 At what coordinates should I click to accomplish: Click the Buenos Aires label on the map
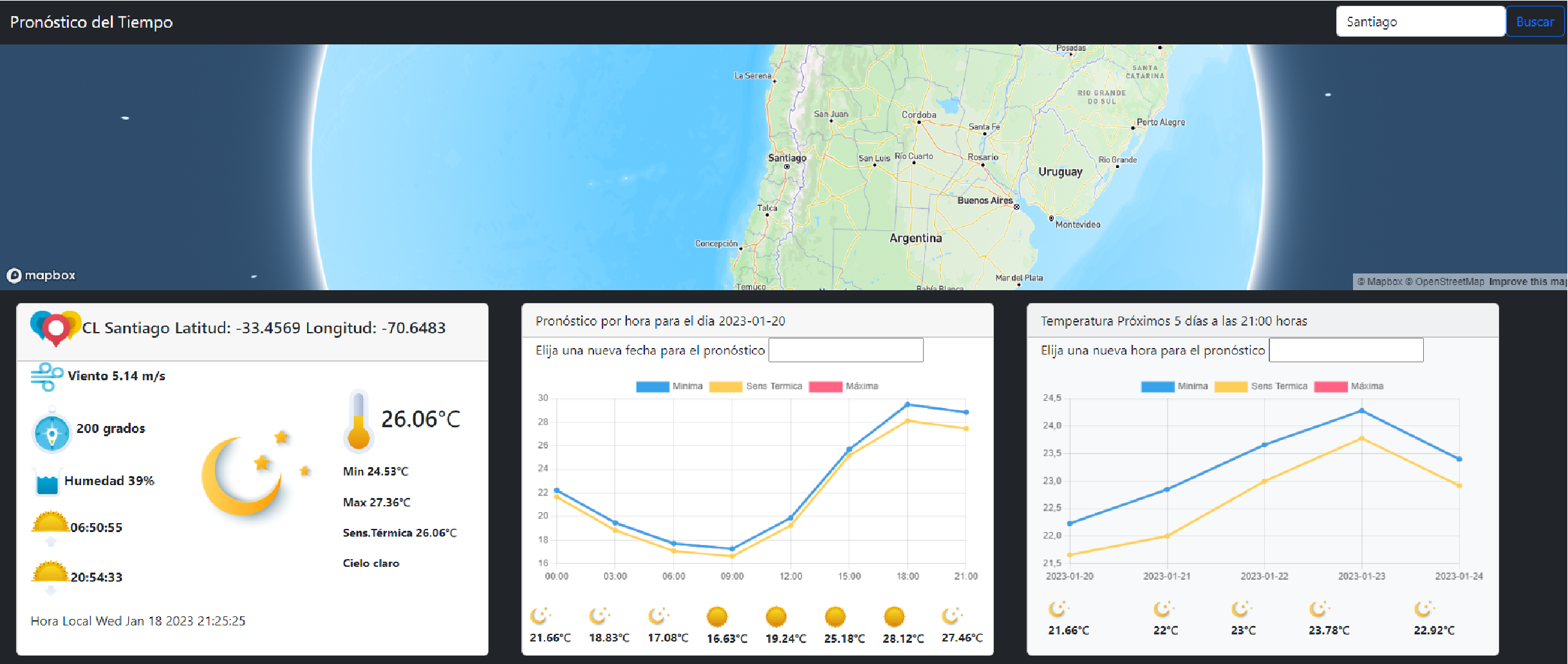[x=985, y=201]
